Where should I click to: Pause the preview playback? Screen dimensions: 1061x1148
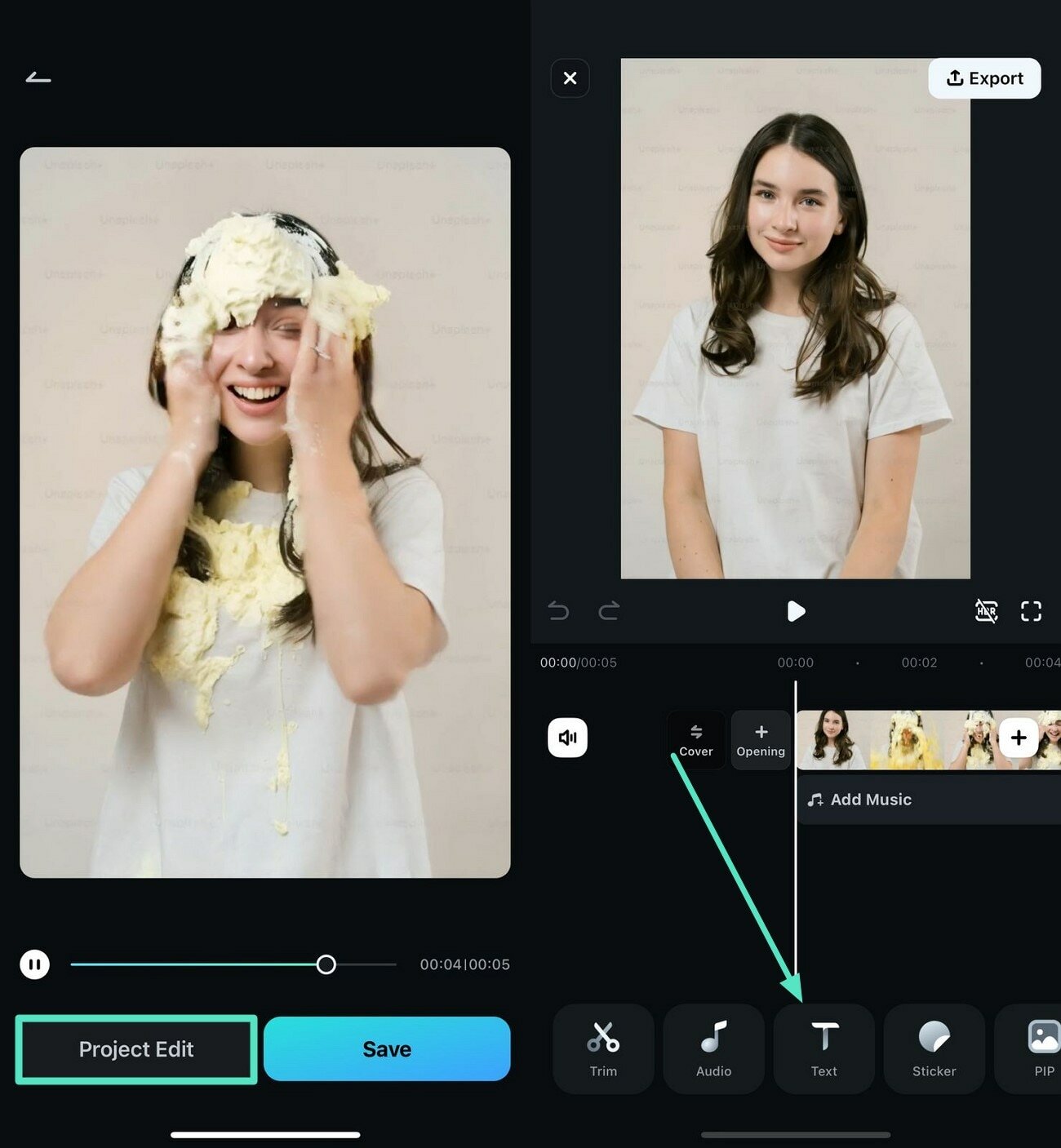pyautogui.click(x=35, y=964)
